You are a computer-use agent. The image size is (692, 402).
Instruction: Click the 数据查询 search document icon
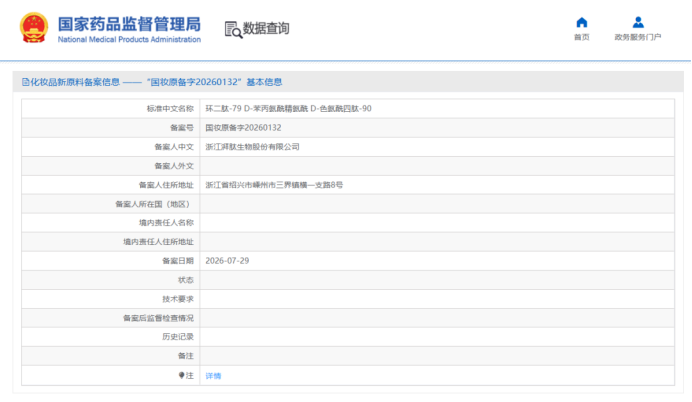233,30
